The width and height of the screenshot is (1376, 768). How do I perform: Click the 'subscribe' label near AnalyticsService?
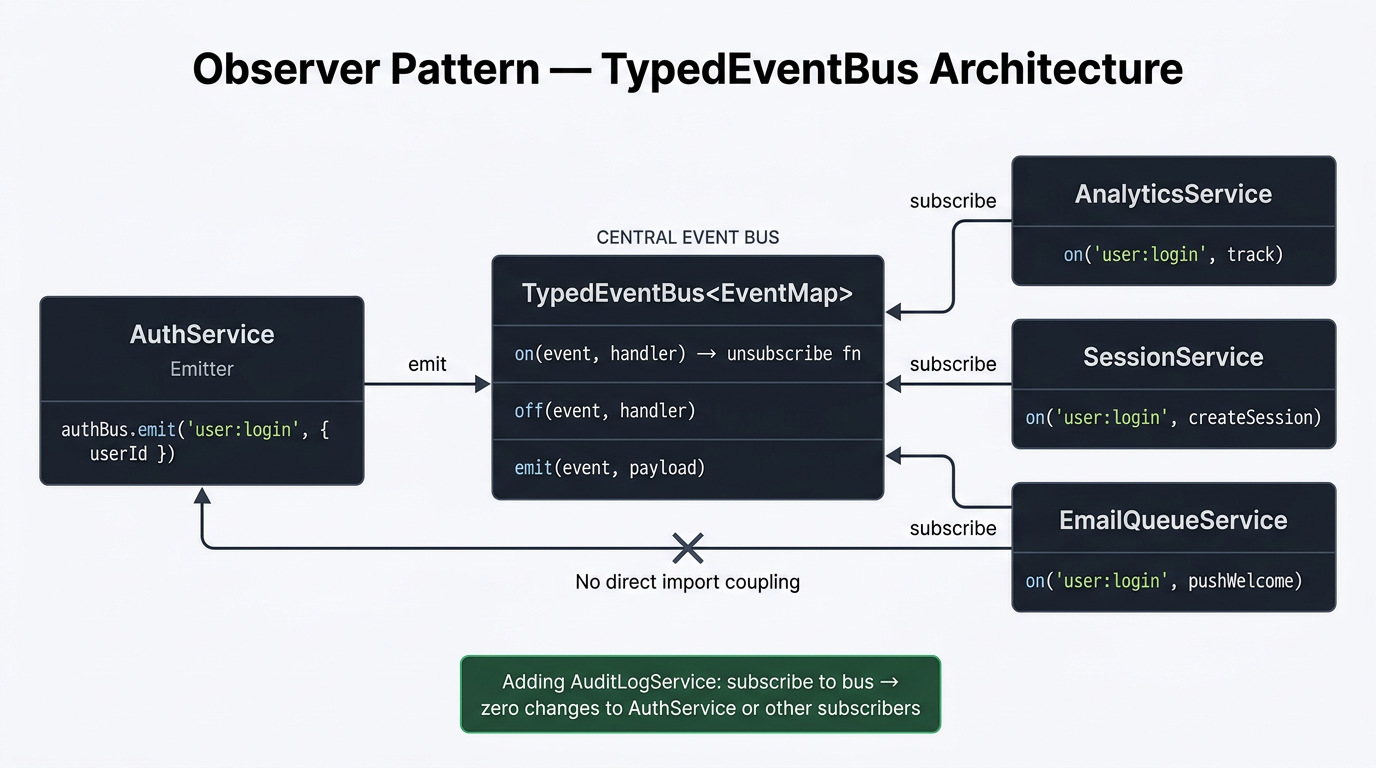(953, 201)
